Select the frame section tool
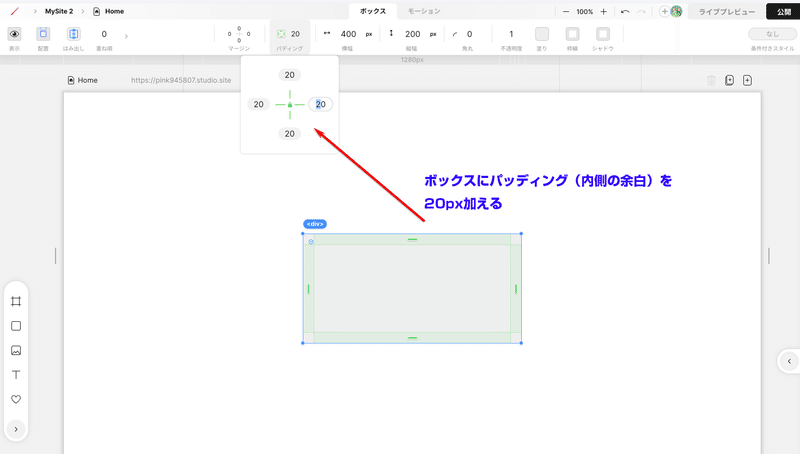This screenshot has height=454, width=800. coord(16,301)
